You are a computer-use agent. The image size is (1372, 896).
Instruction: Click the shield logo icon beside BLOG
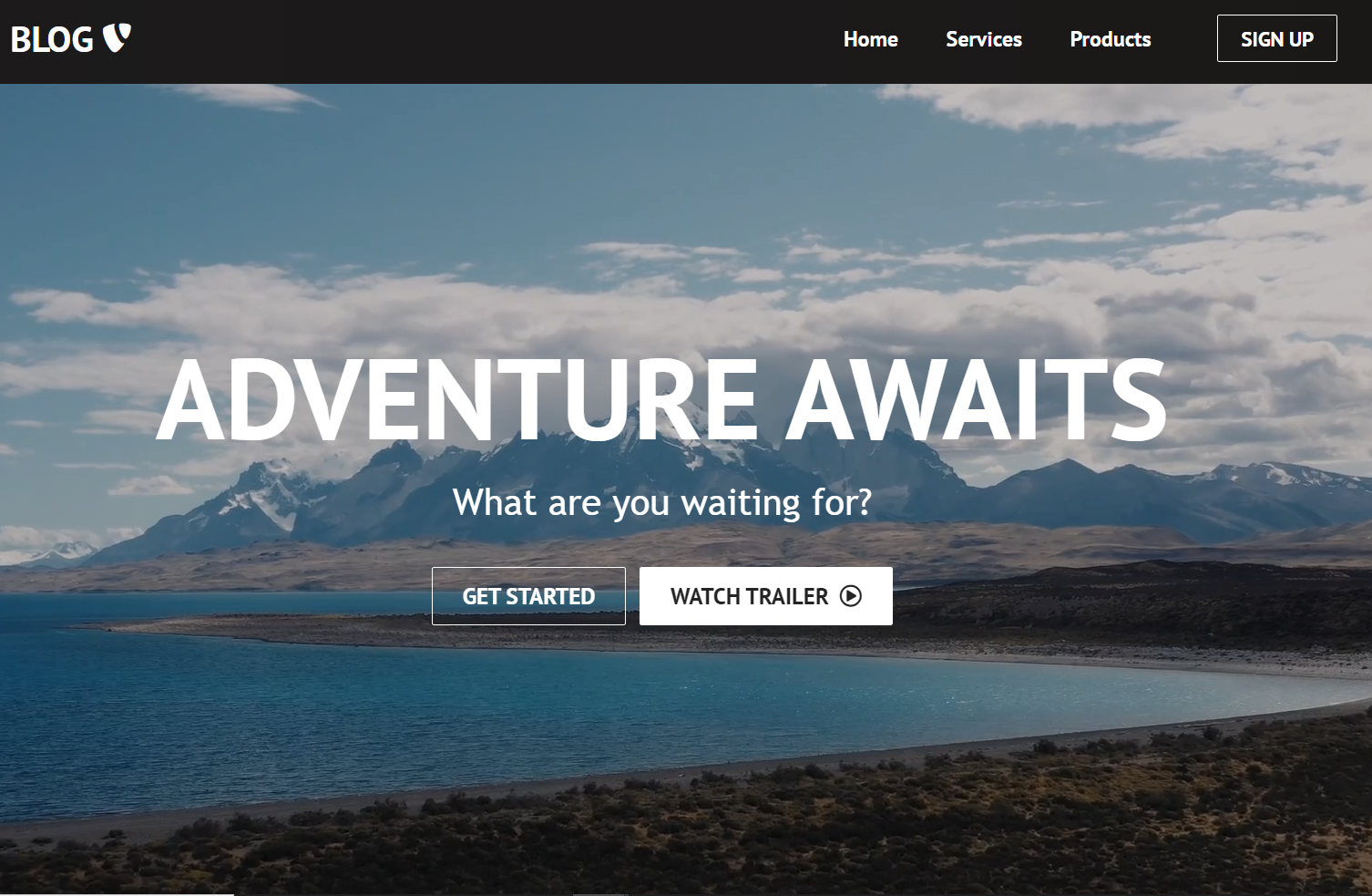pos(117,38)
